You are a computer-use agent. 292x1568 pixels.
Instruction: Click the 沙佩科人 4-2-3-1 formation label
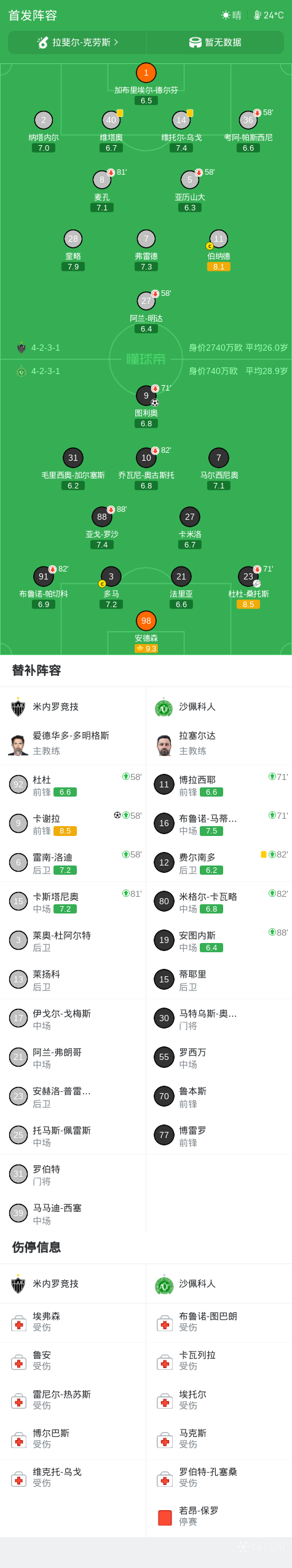[45, 371]
